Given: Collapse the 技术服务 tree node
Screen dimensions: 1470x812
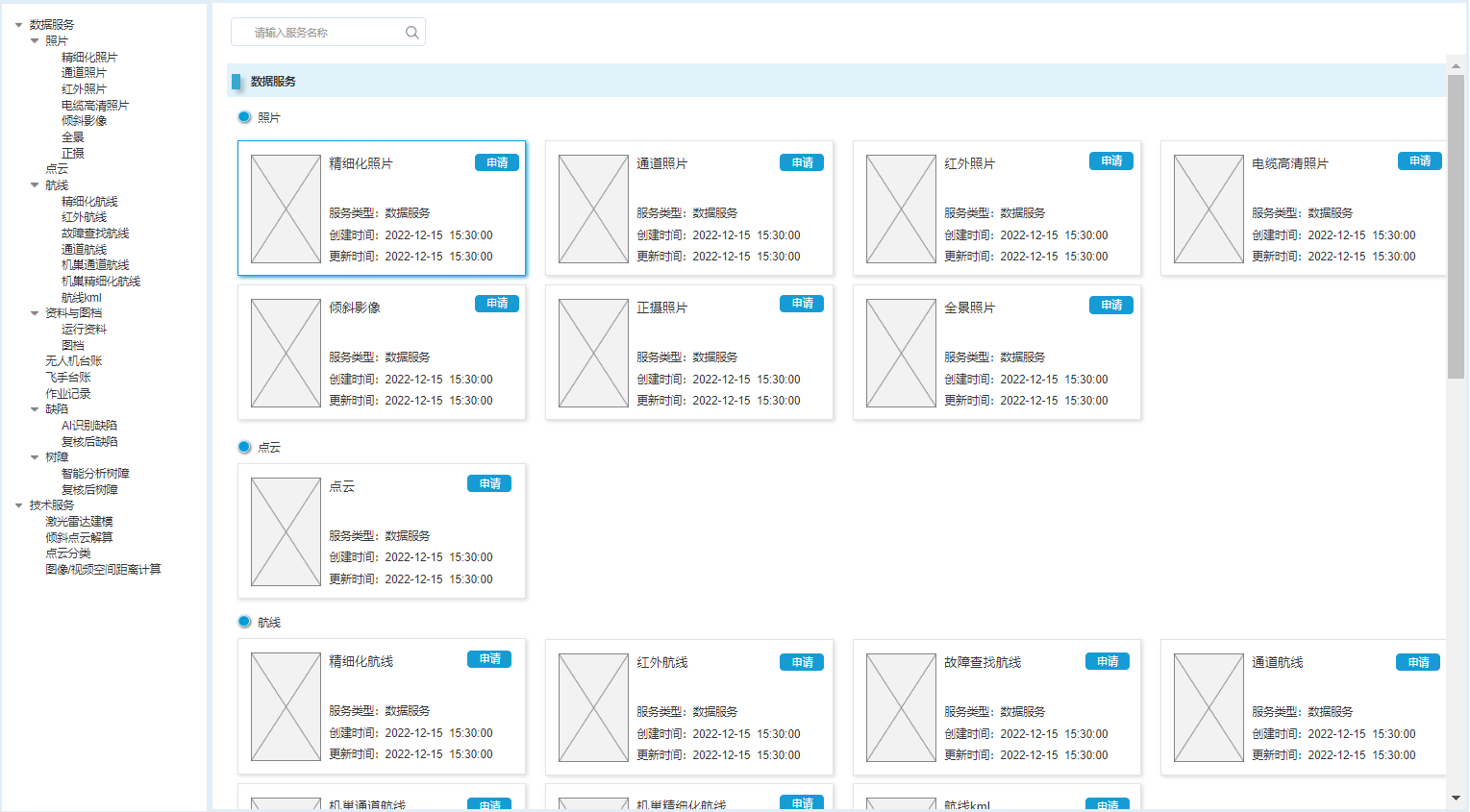Looking at the screenshot, I should [18, 505].
